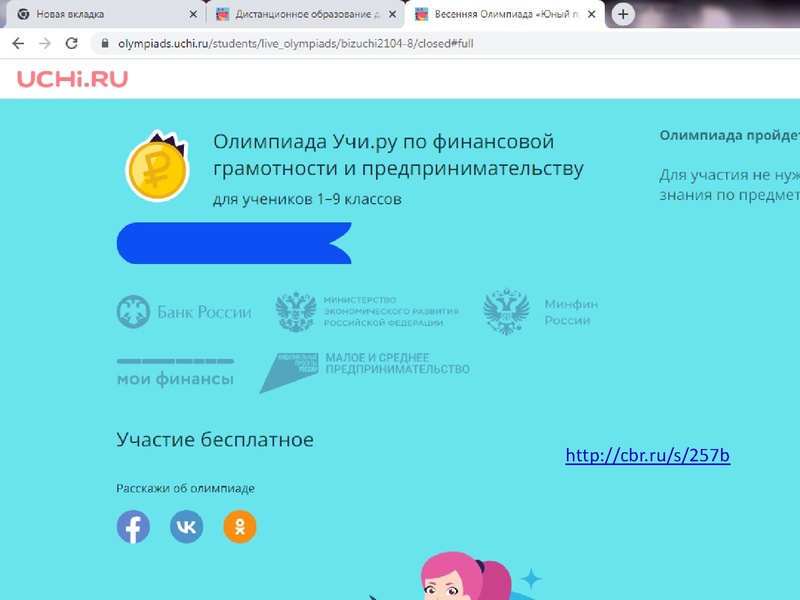Share the olympiad via VK icon

click(184, 525)
